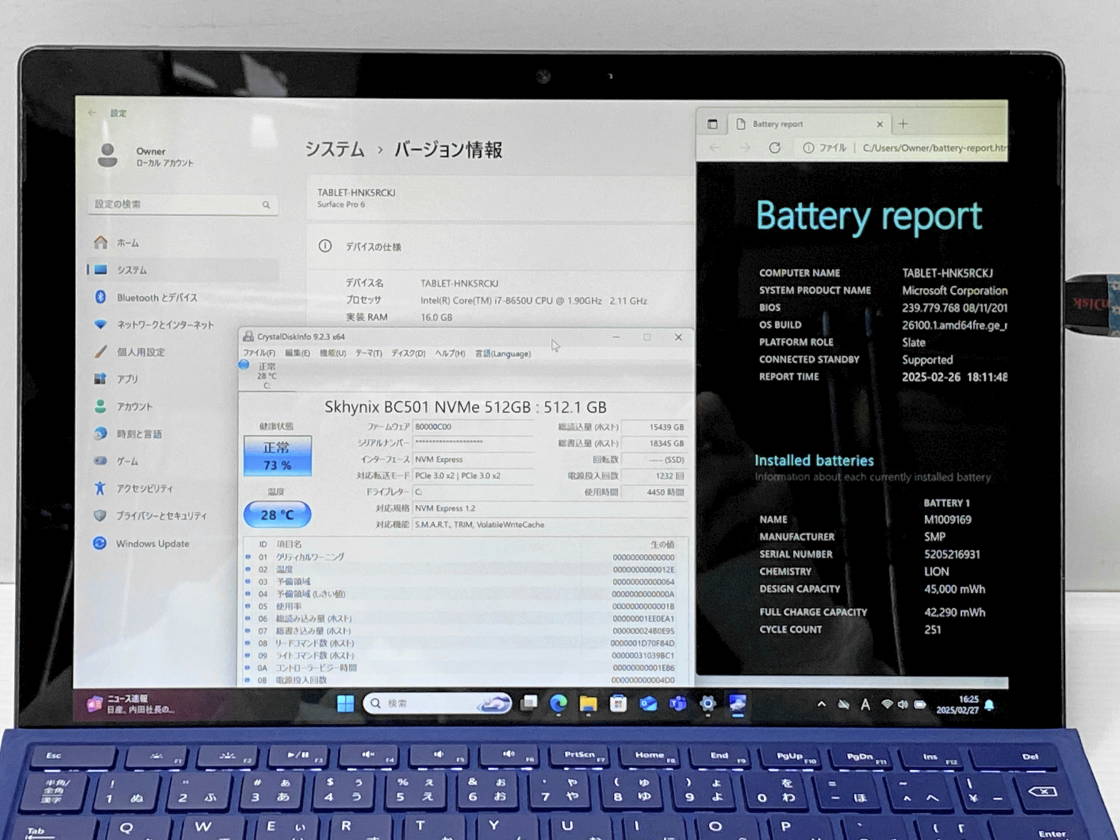Switch to CrystalDiskInfo taskbar icon

pos(737,704)
